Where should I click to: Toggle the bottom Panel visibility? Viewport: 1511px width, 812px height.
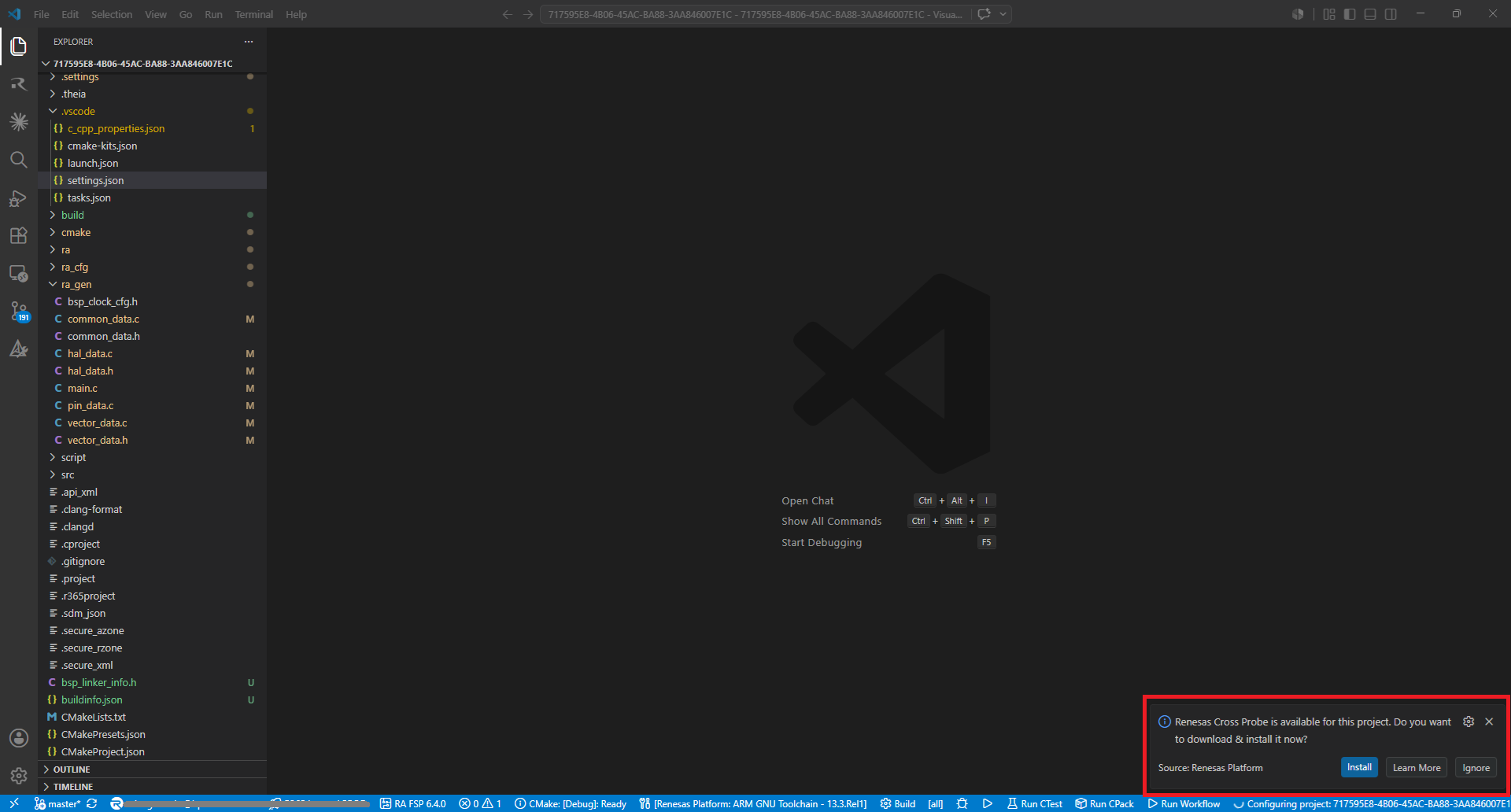1370,14
